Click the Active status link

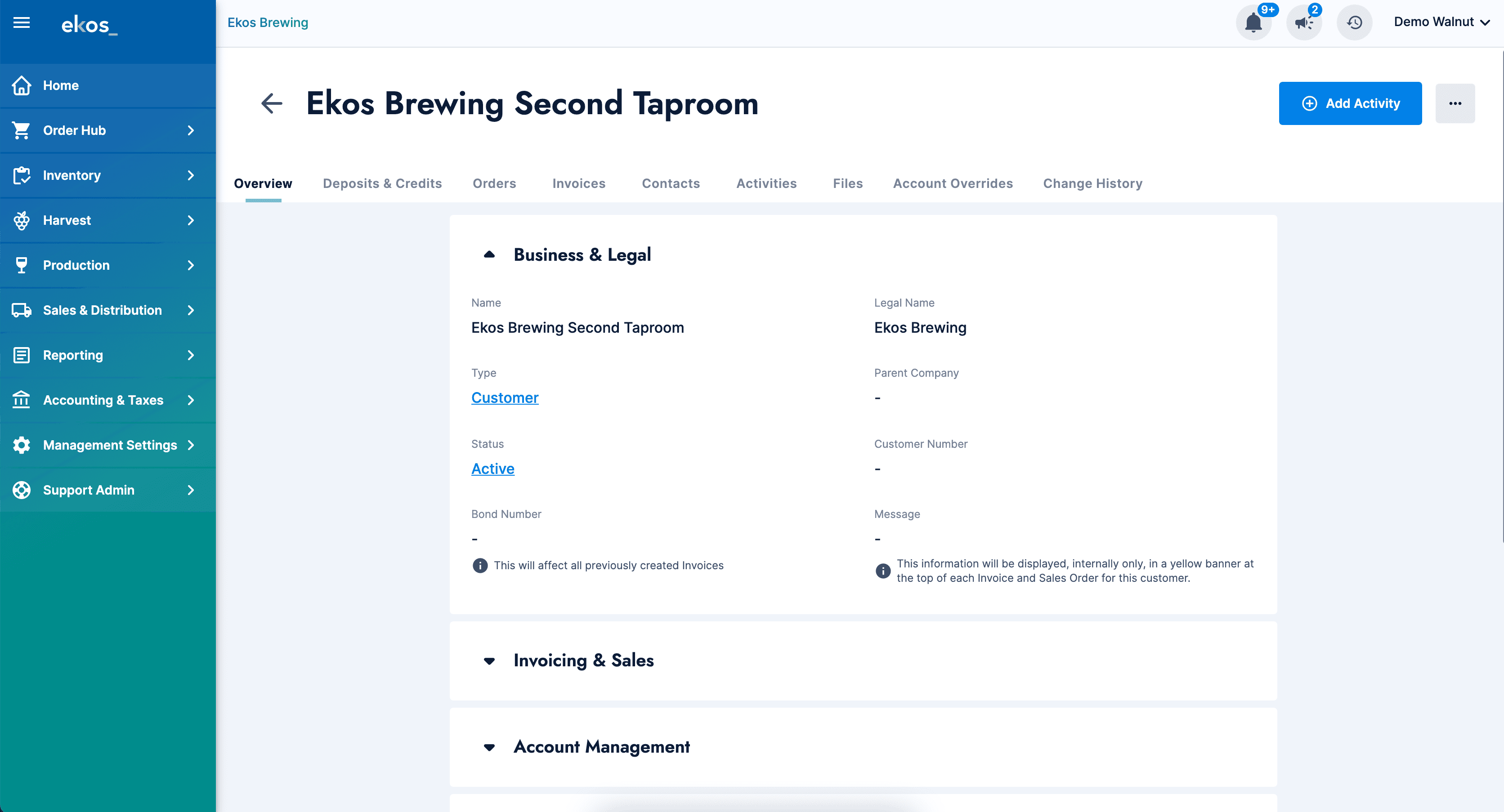pos(492,469)
